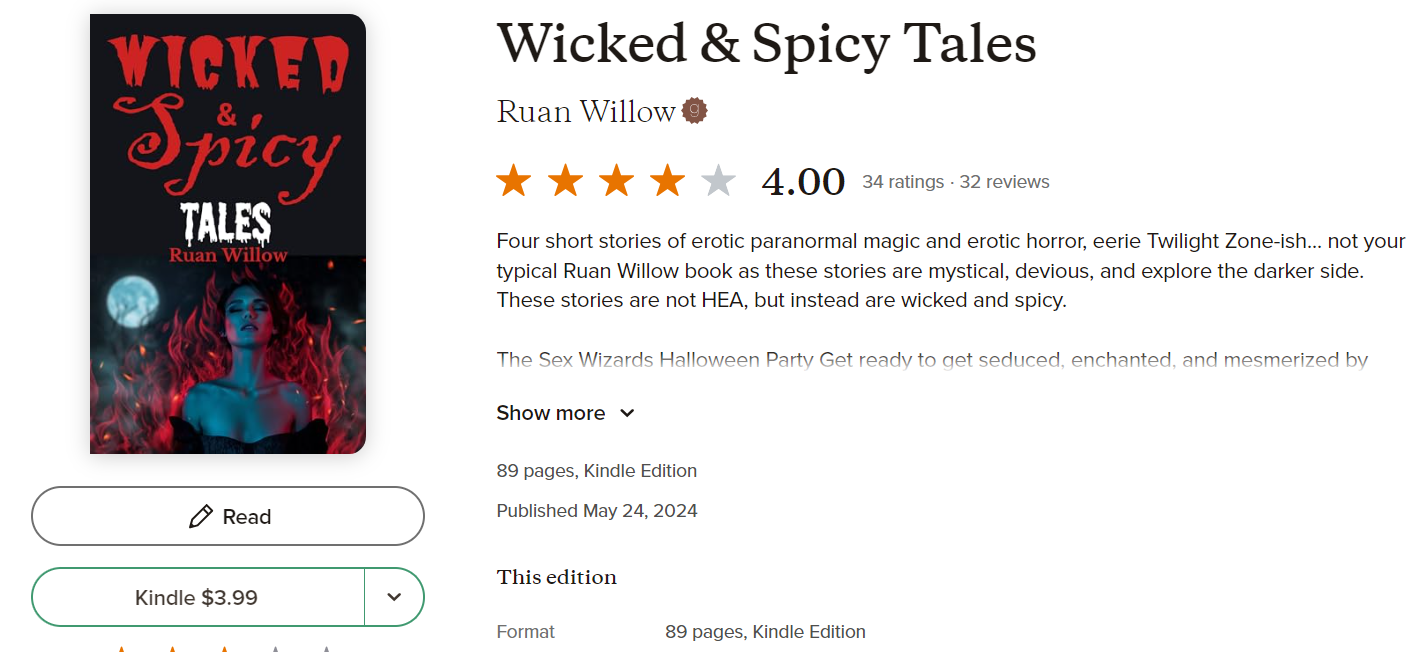This screenshot has height=652, width=1422.
Task: Select the fourth star in the rating row
Action: click(276, 648)
